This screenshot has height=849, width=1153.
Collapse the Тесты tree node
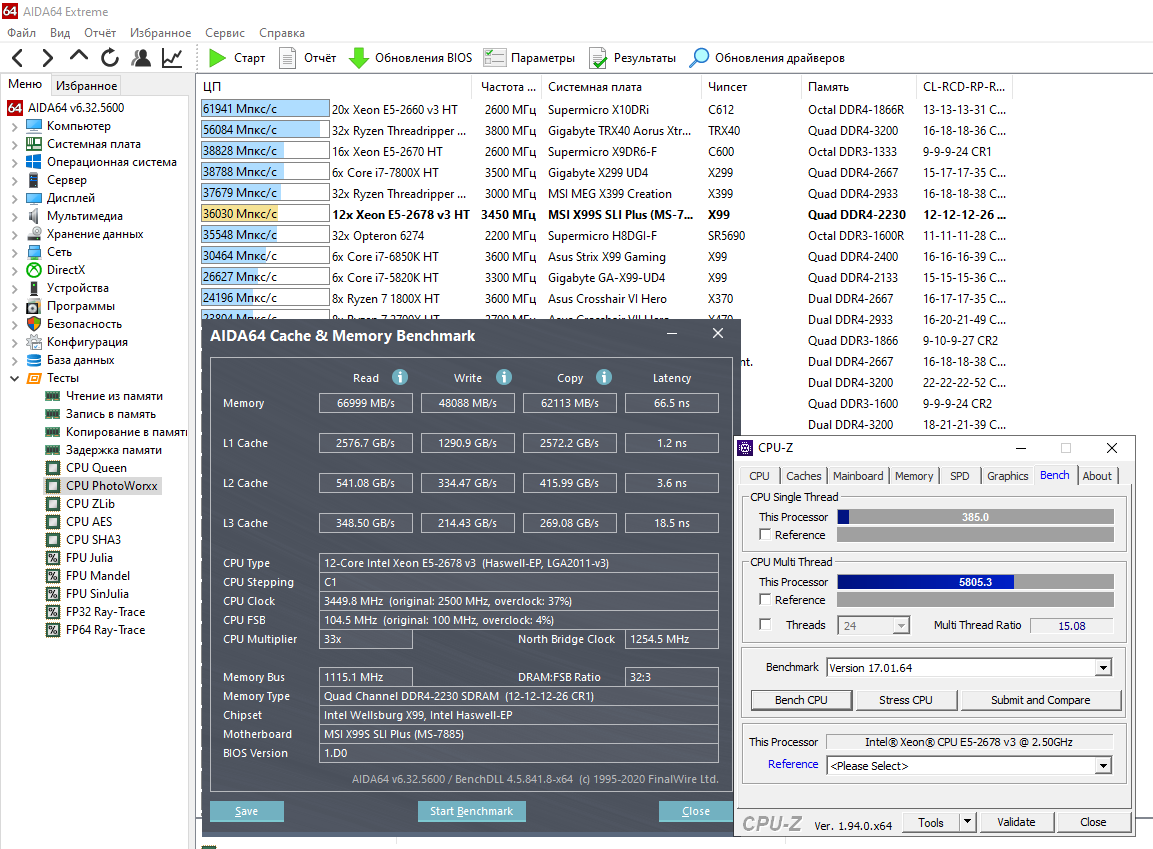tap(14, 379)
